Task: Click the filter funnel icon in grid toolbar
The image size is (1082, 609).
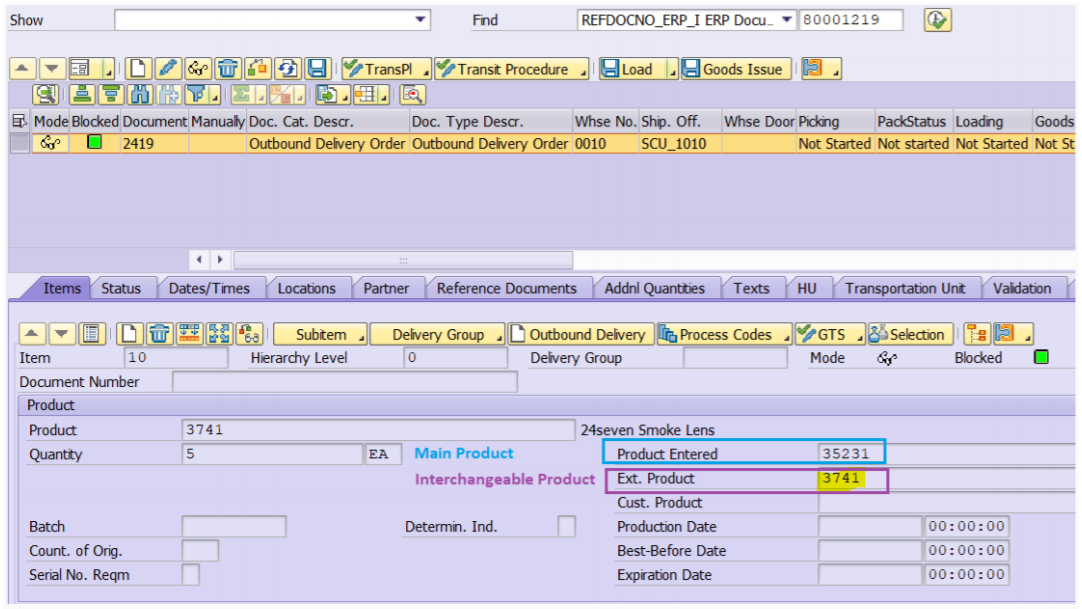Action: pyautogui.click(x=197, y=95)
